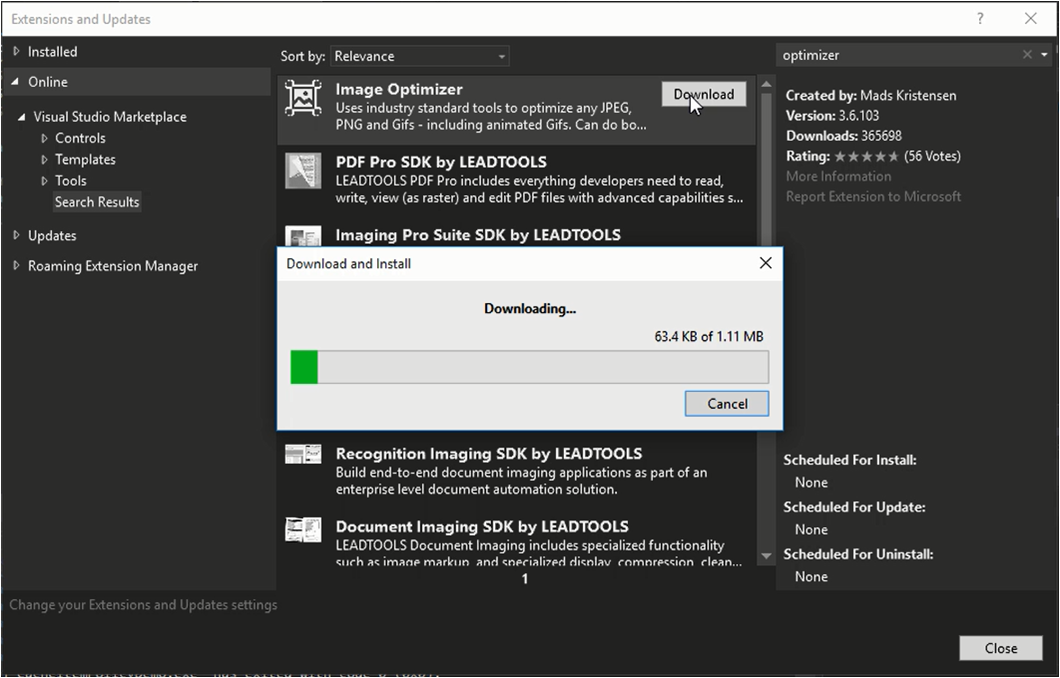This screenshot has width=1060, height=678.
Task: Select the Image Optimizer result title
Action: click(399, 89)
